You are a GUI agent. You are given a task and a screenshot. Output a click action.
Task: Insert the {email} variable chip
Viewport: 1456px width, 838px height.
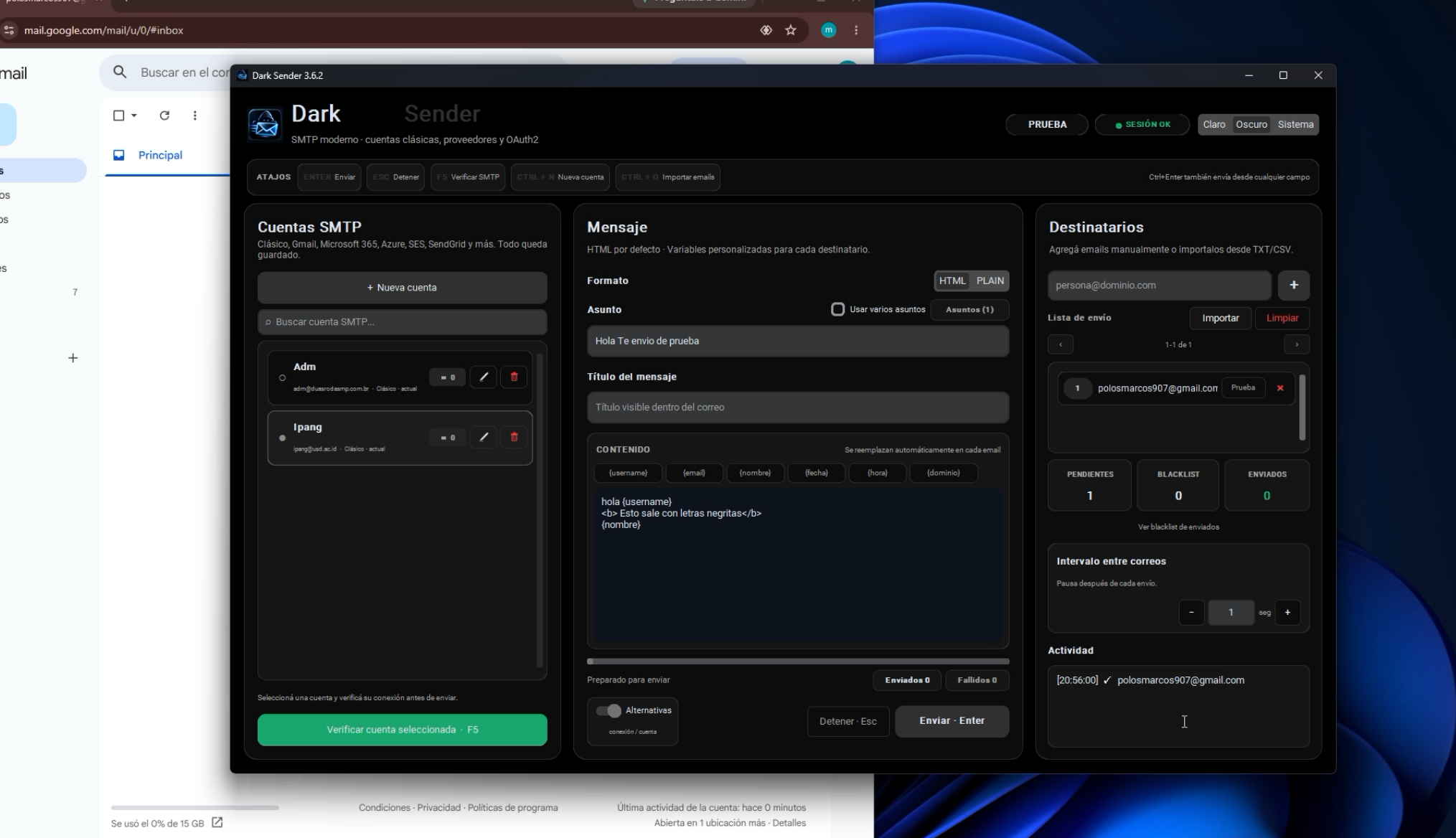pyautogui.click(x=694, y=473)
